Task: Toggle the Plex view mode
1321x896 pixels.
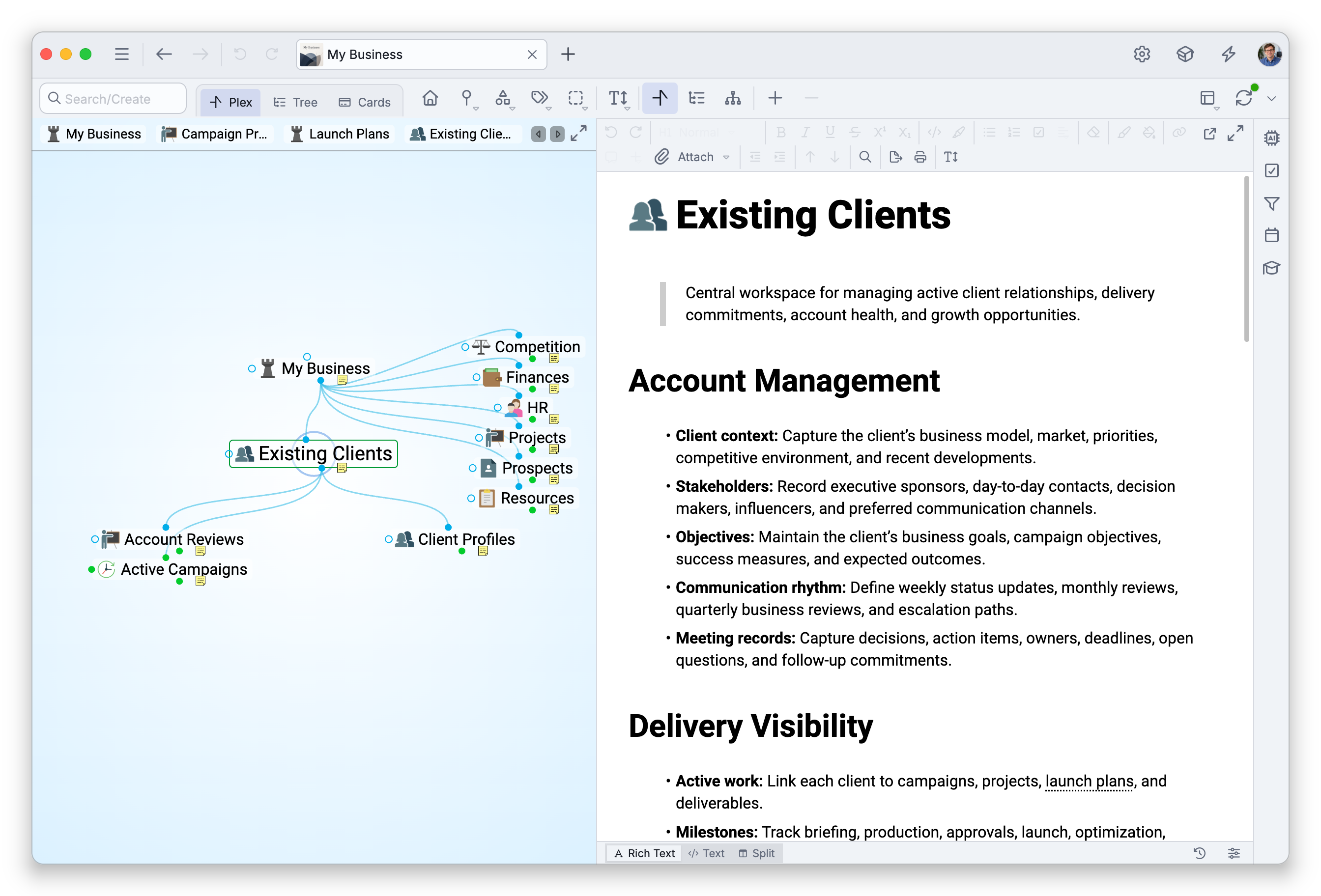Action: [231, 102]
